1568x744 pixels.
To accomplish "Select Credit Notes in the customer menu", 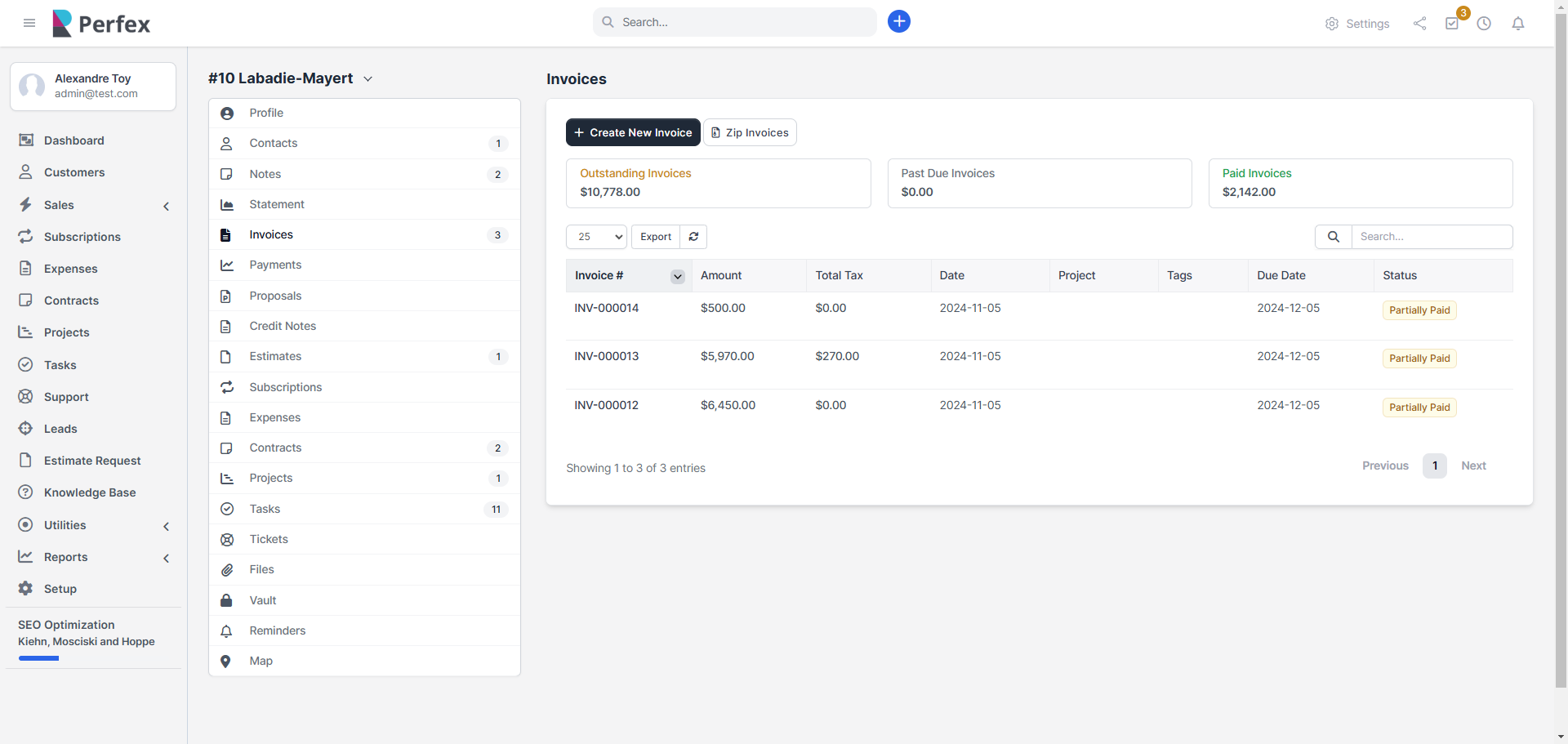I will [283, 326].
